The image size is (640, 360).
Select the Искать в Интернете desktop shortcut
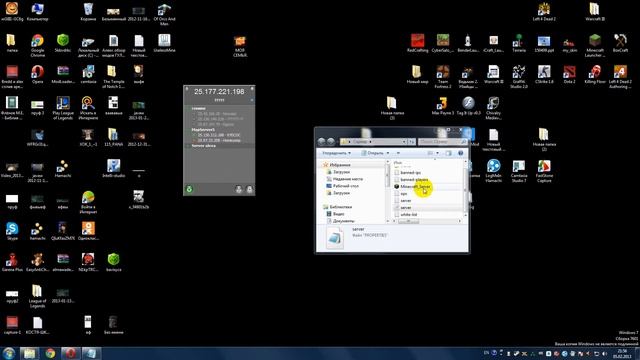[x=88, y=108]
